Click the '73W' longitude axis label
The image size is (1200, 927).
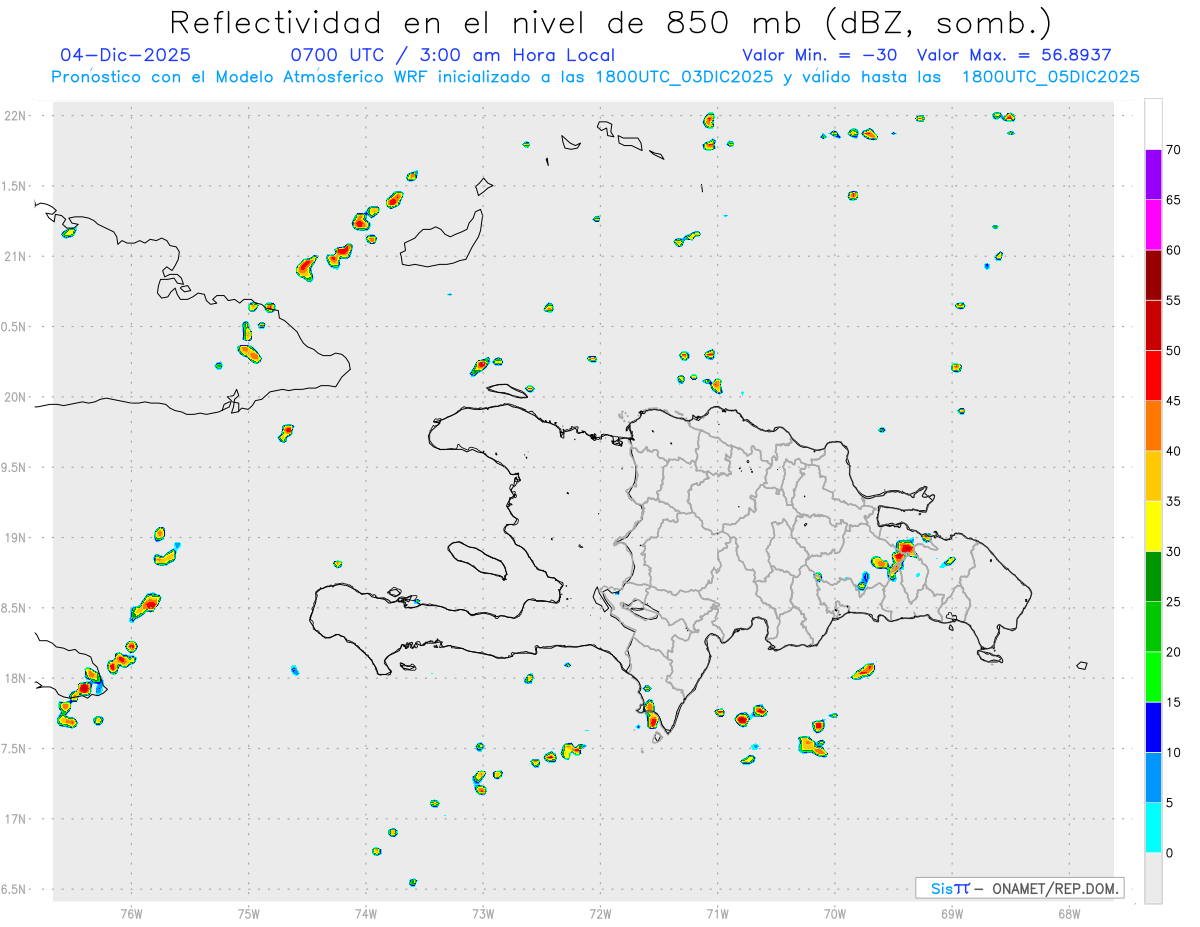tap(483, 913)
